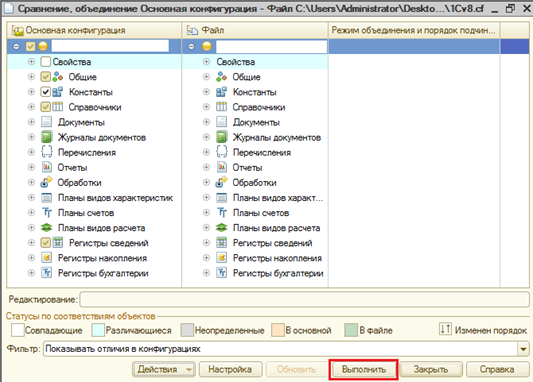The height and width of the screenshot is (382, 533).
Task: Click the Совпадающие status color swatch
Action: pos(18,330)
